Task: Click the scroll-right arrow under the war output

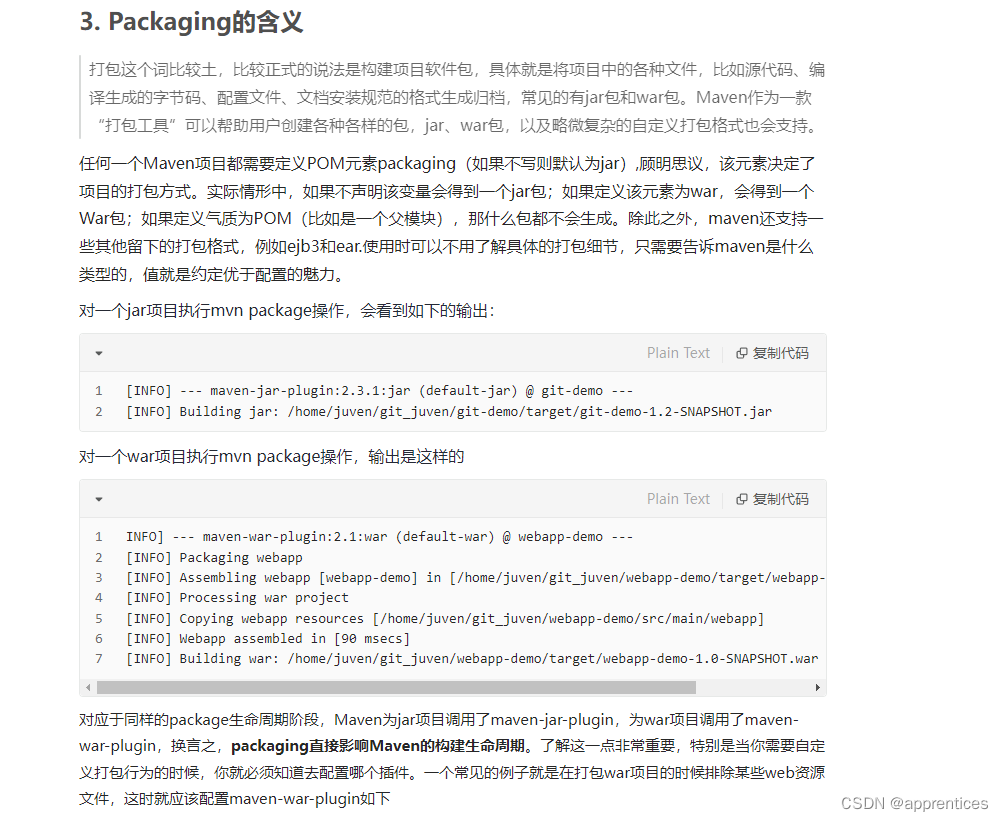Action: click(x=817, y=687)
